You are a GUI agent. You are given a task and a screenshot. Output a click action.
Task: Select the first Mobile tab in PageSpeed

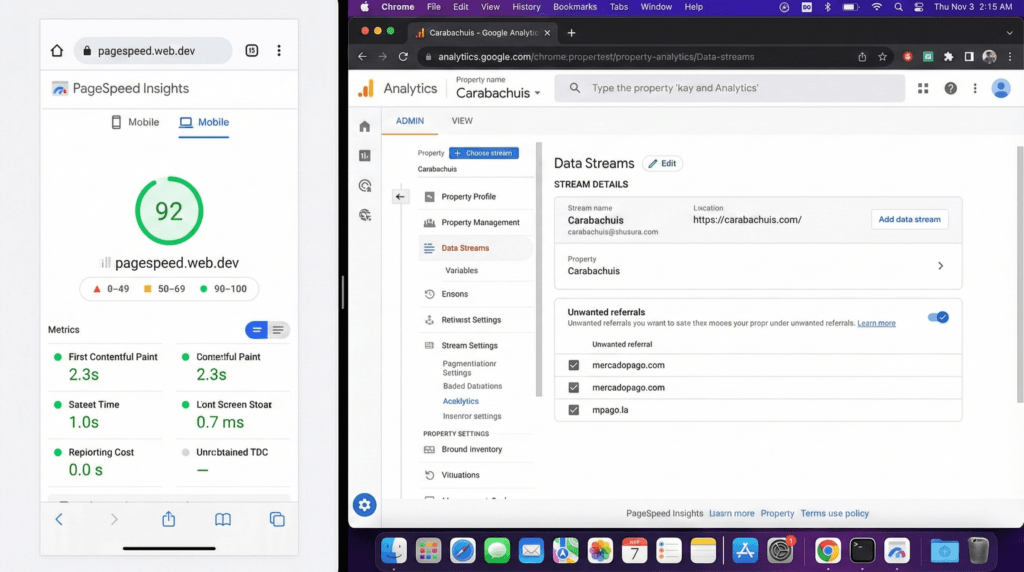[x=135, y=122]
